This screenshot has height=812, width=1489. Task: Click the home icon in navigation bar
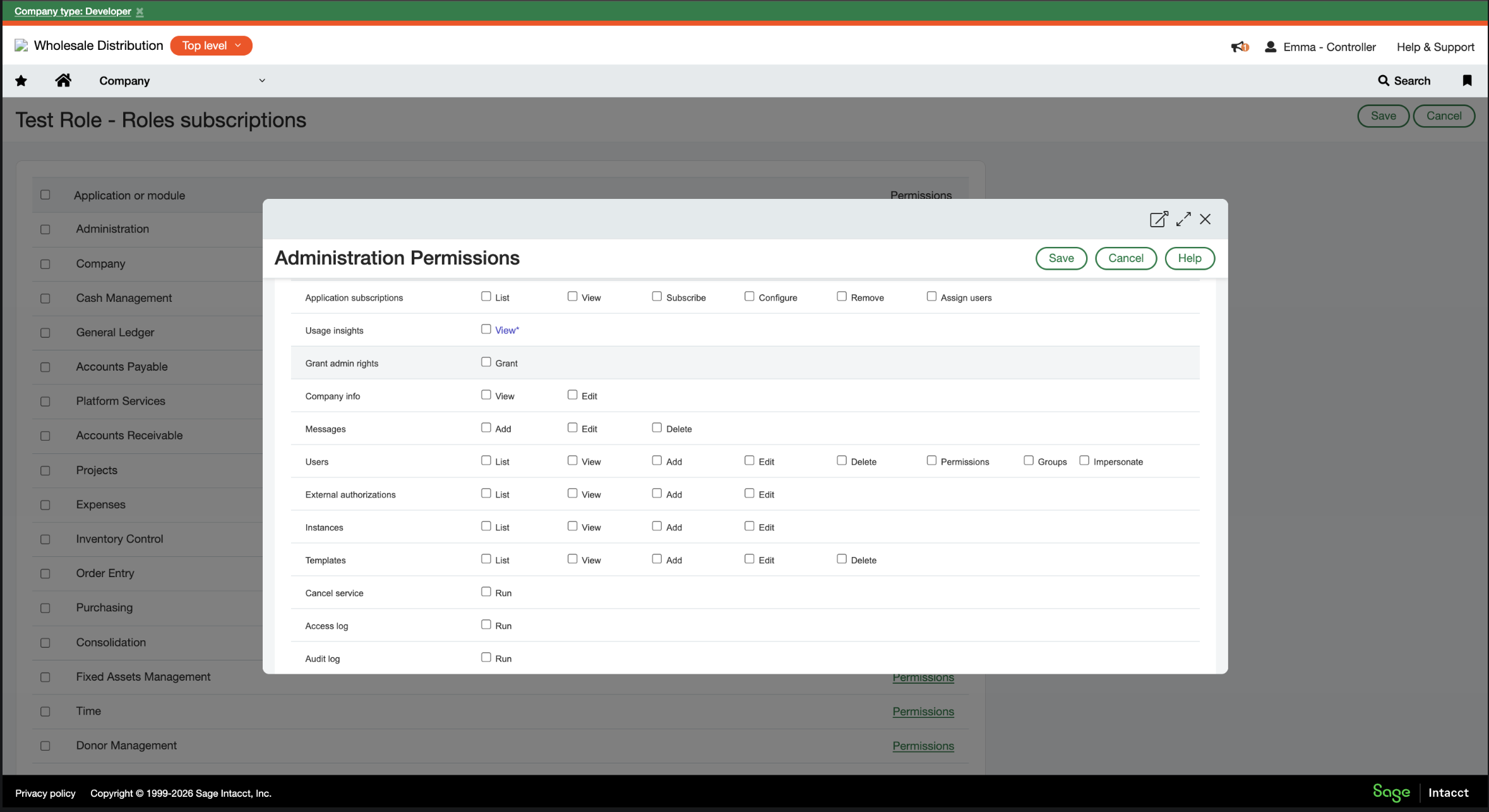click(x=63, y=80)
